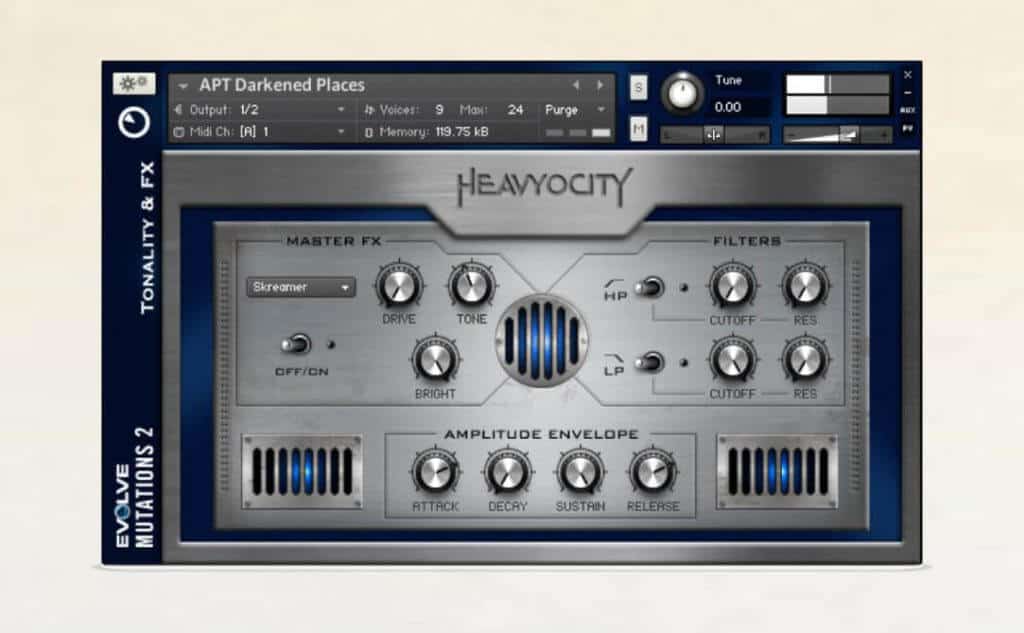Mute the instrument with the M button
The width and height of the screenshot is (1024, 633).
tap(638, 129)
